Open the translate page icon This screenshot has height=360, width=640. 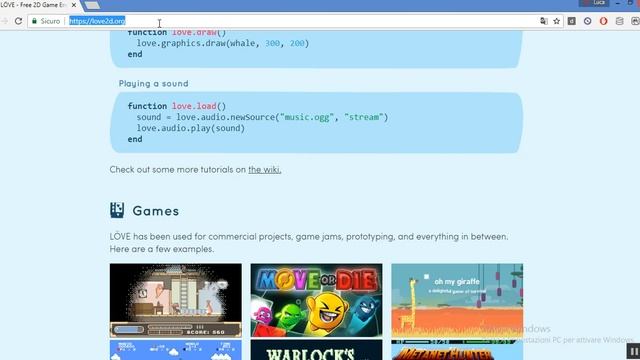point(544,21)
